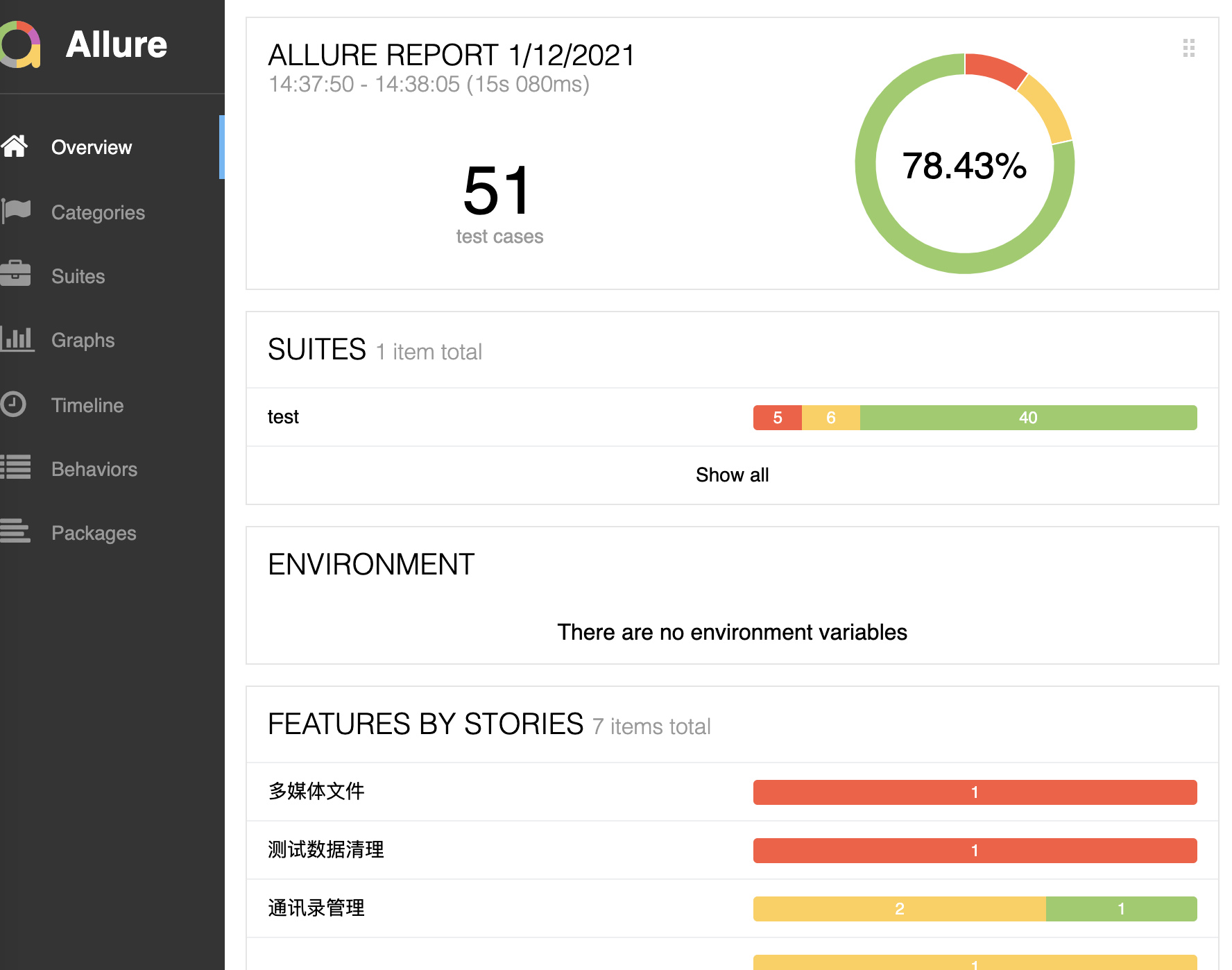Open the 通讯录管理 feature row
Image resolution: width=1232 pixels, height=970 pixels.
[316, 908]
